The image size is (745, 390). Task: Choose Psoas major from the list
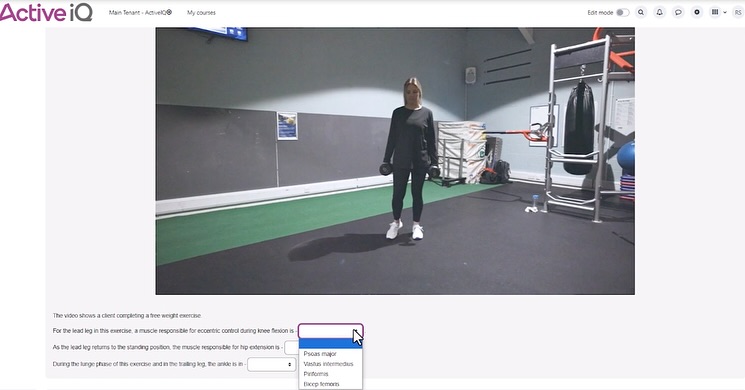tap(331, 354)
